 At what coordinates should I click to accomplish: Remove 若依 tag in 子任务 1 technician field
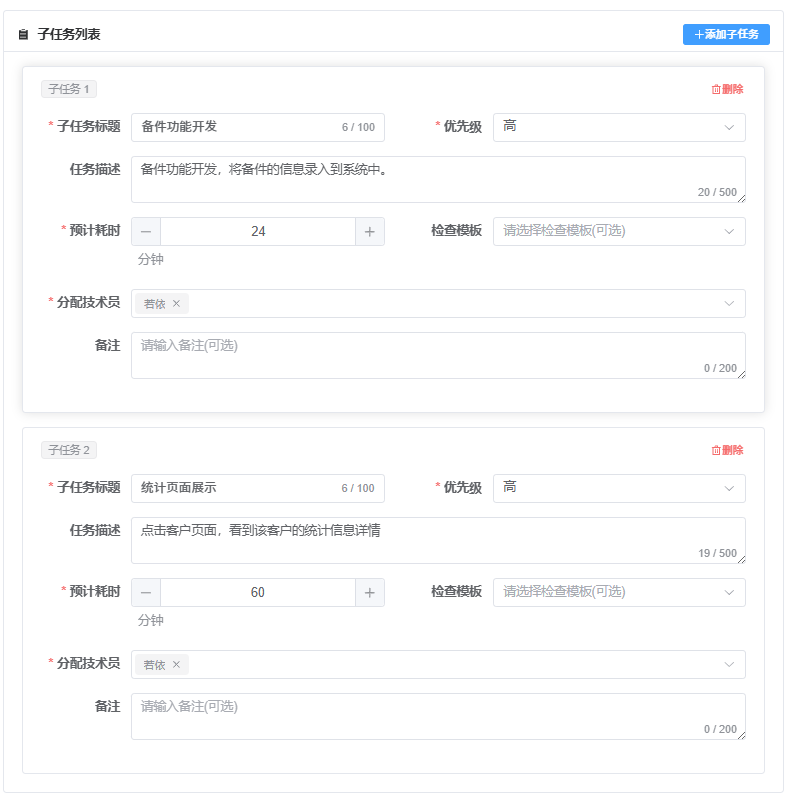(x=177, y=304)
